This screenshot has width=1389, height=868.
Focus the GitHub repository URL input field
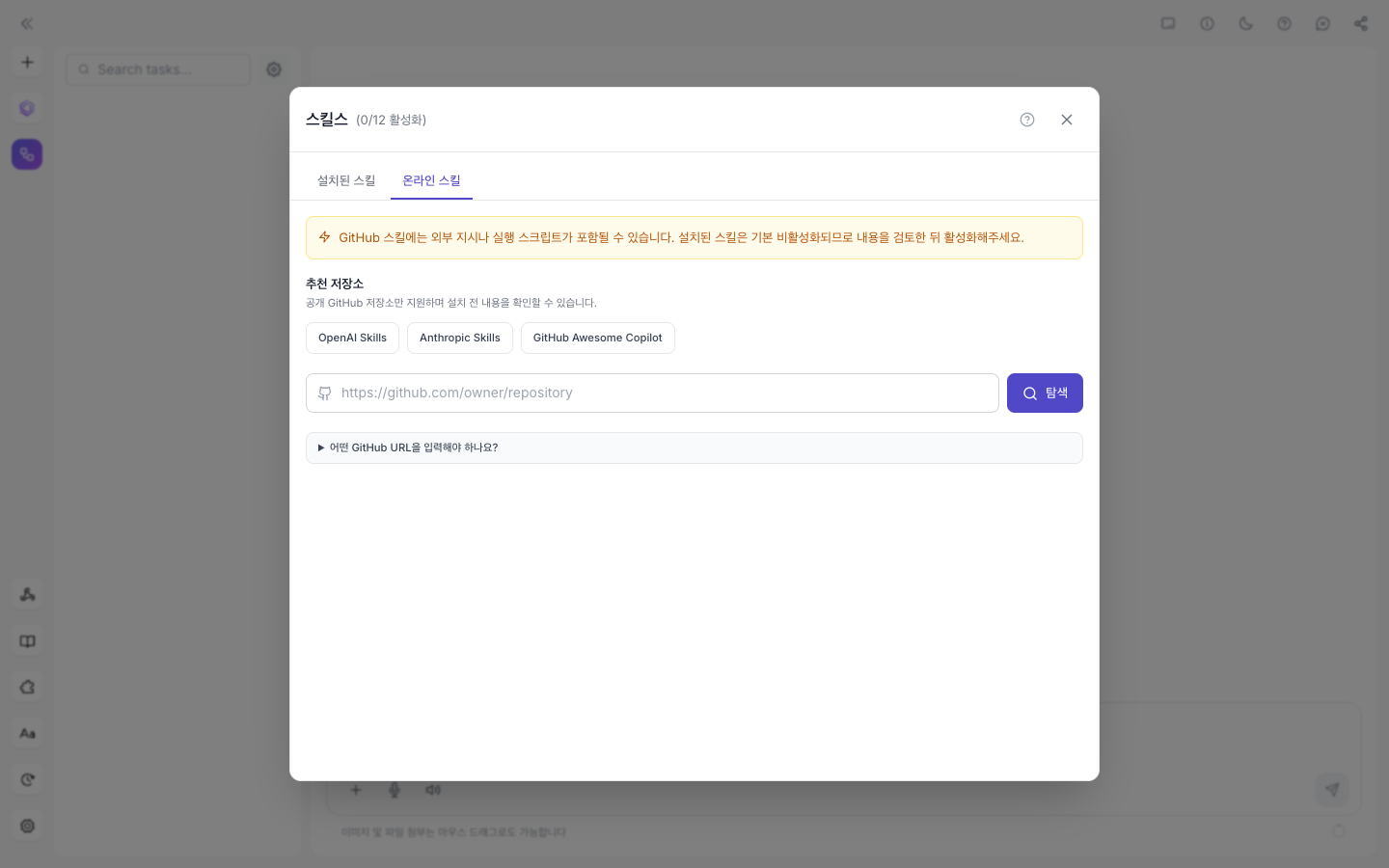652,393
